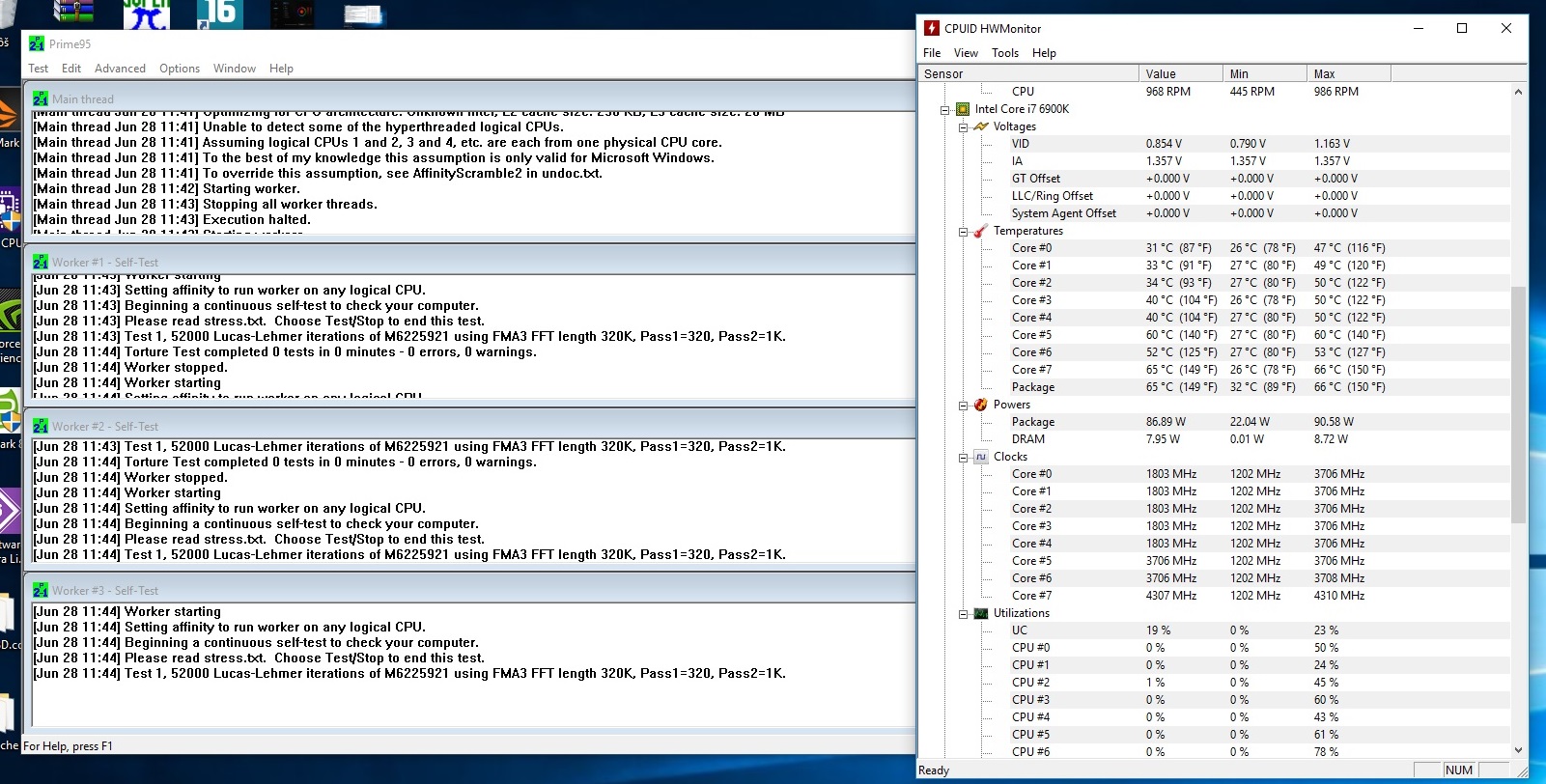Click the Worker #1 Self-Test window icon

tap(41, 262)
